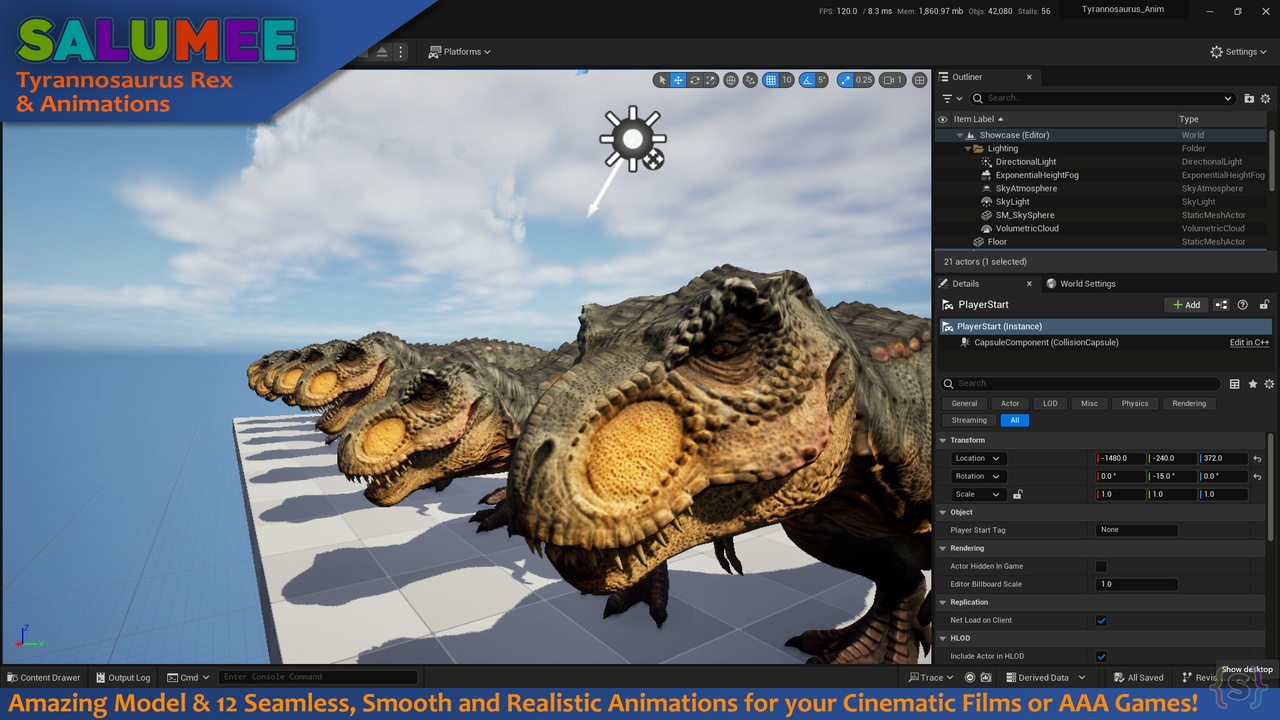Collapse the Lighting folder
1280x720 pixels.
click(x=968, y=148)
